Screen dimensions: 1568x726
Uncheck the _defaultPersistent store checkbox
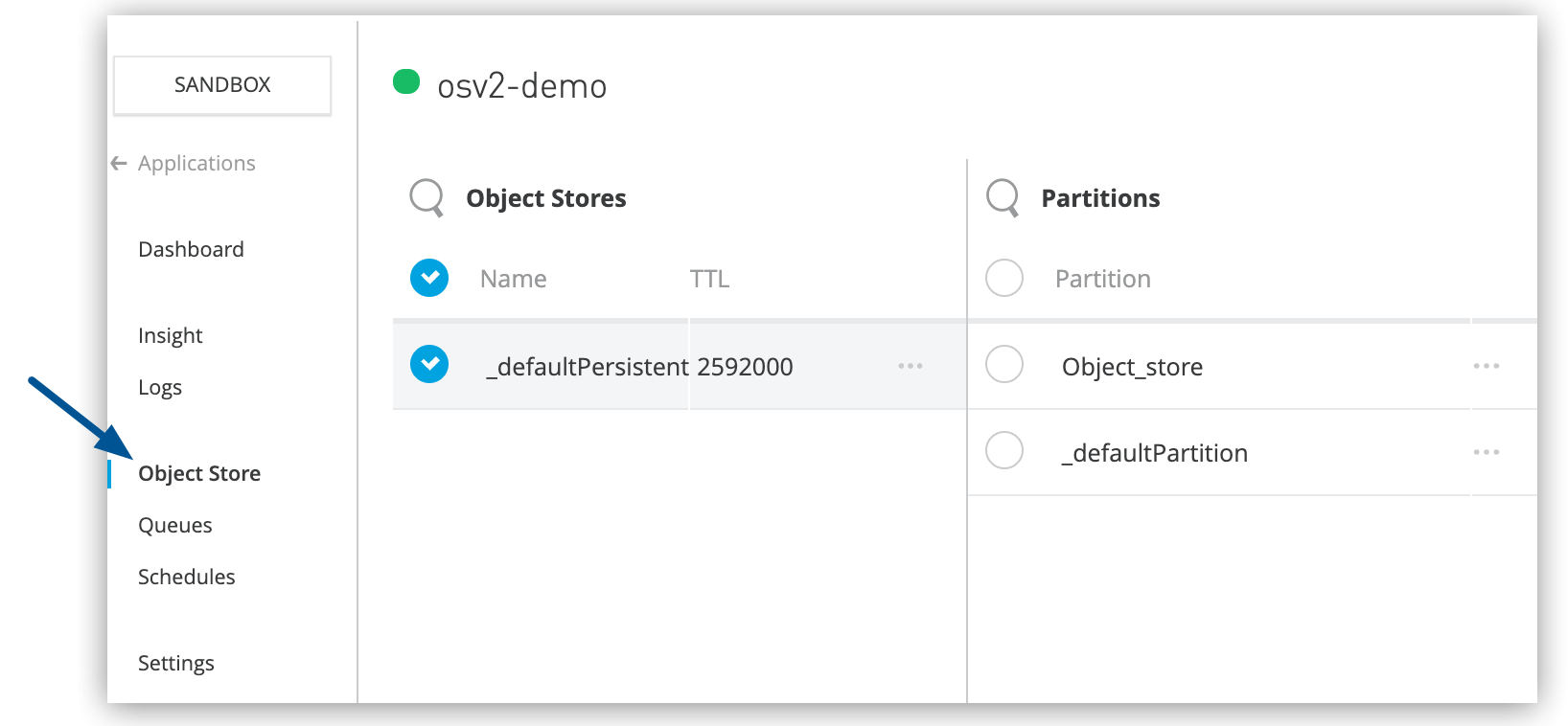click(429, 364)
